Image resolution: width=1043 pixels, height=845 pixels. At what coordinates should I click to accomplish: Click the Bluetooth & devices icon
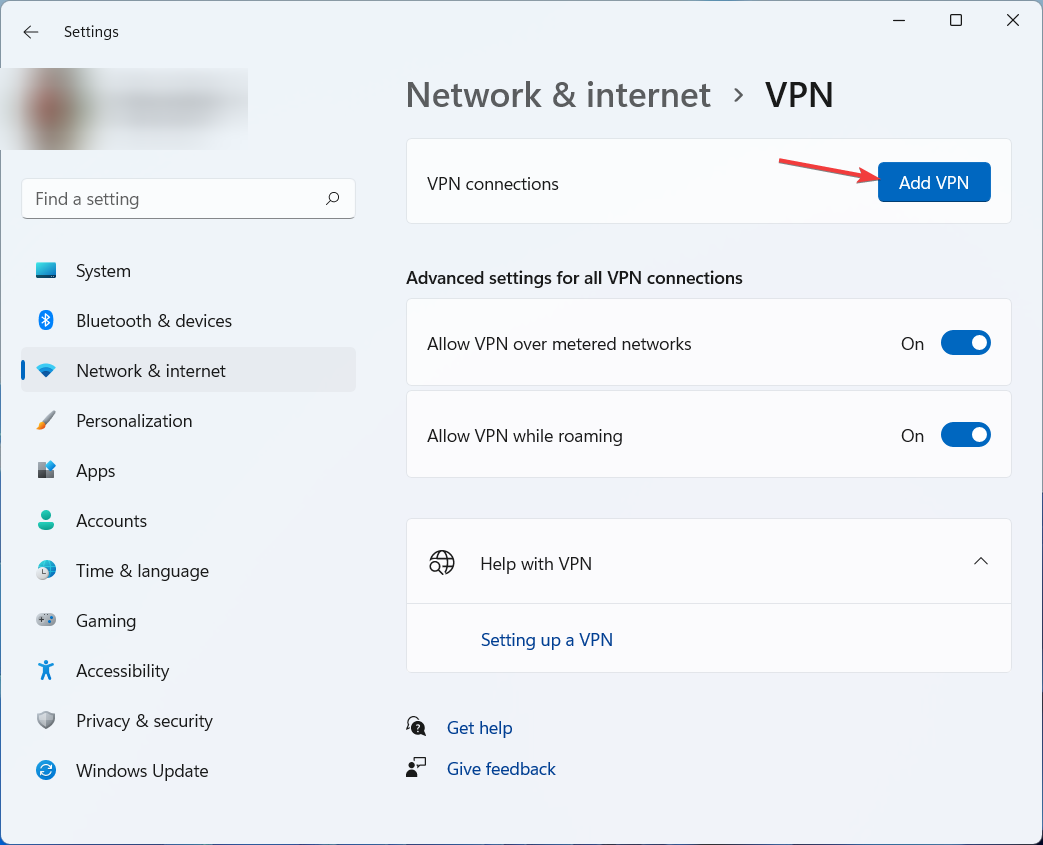46,321
